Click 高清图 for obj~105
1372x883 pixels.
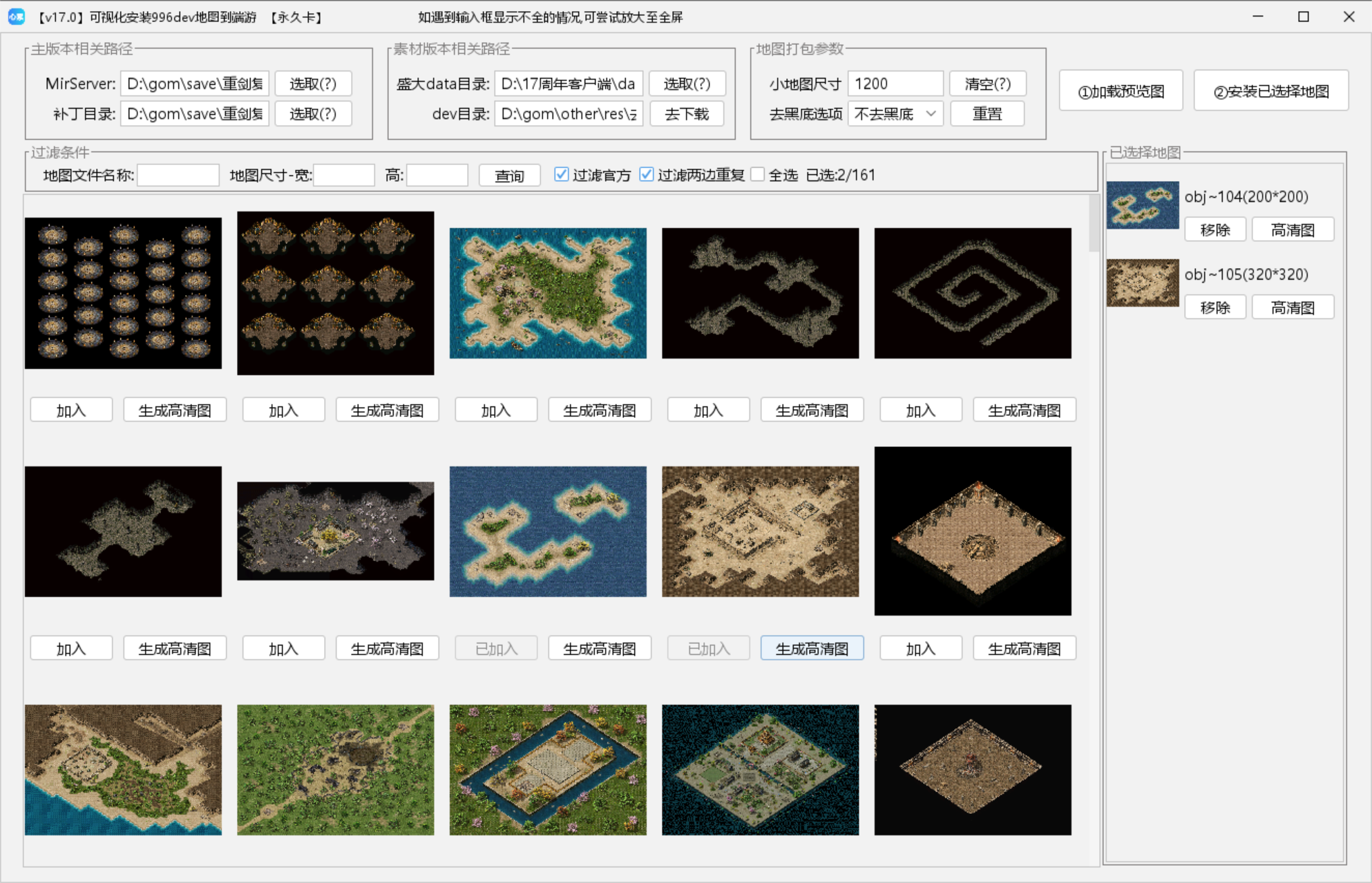pos(1292,307)
